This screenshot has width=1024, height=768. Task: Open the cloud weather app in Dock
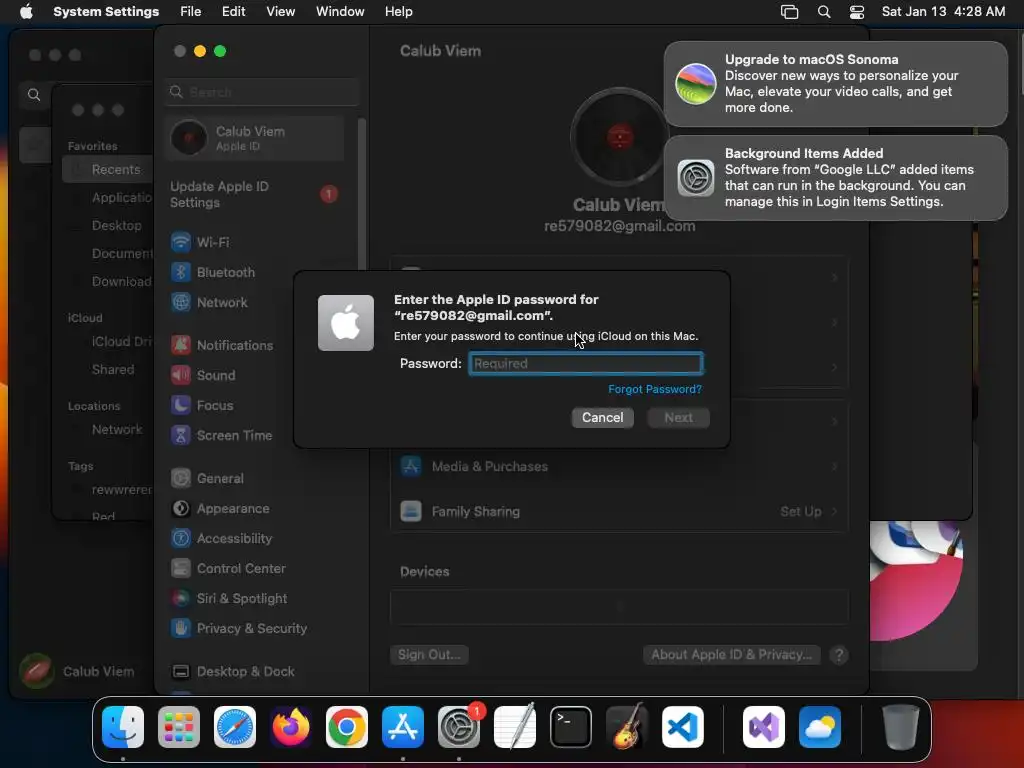tap(820, 727)
